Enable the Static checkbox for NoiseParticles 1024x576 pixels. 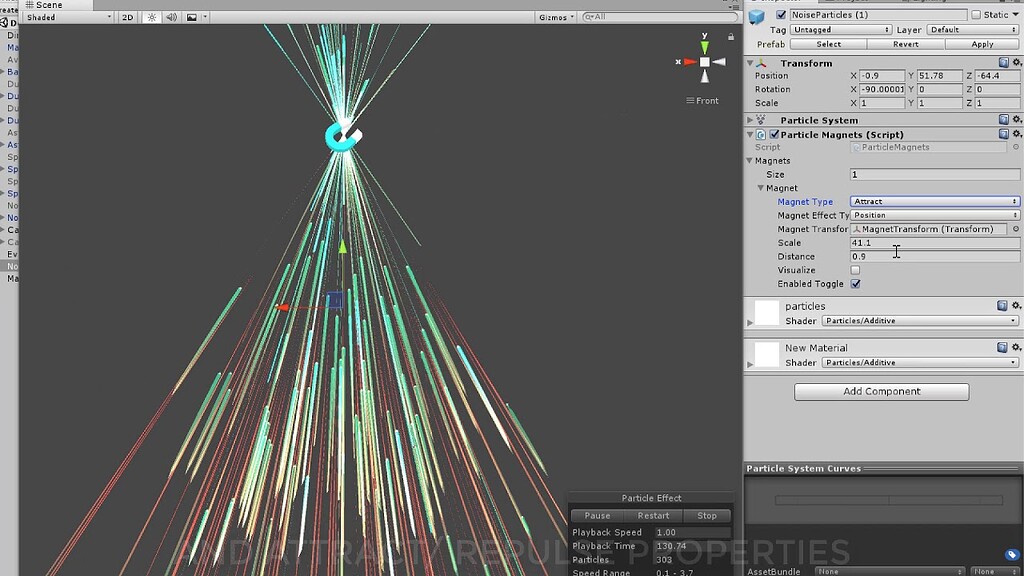[x=975, y=14]
